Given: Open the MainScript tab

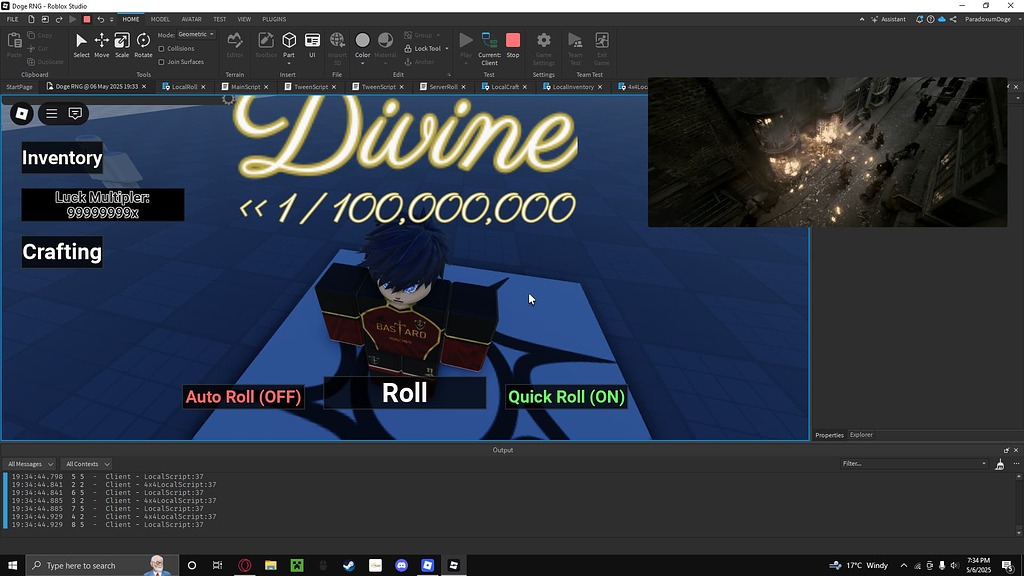Looking at the screenshot, I should point(246,86).
